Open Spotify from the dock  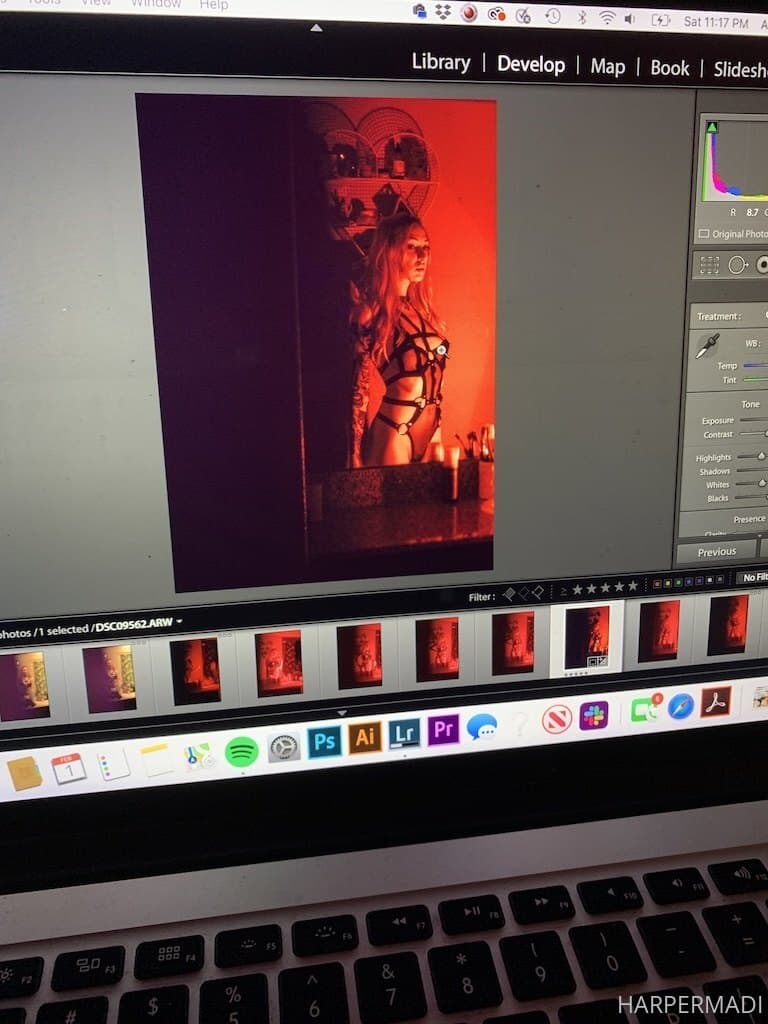pos(242,752)
